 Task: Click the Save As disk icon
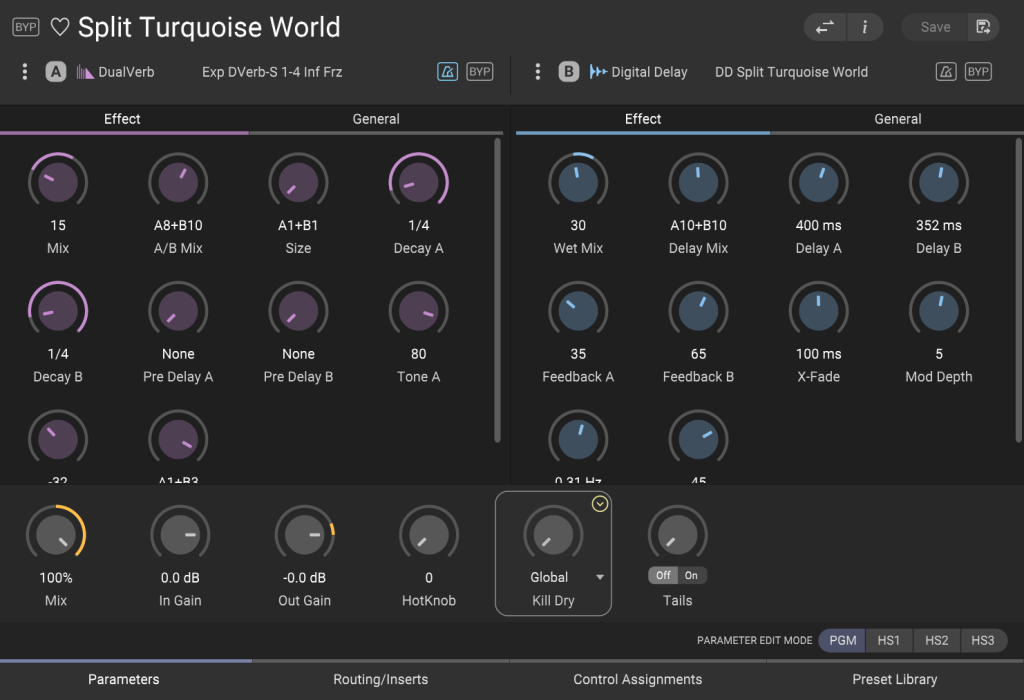tap(983, 27)
